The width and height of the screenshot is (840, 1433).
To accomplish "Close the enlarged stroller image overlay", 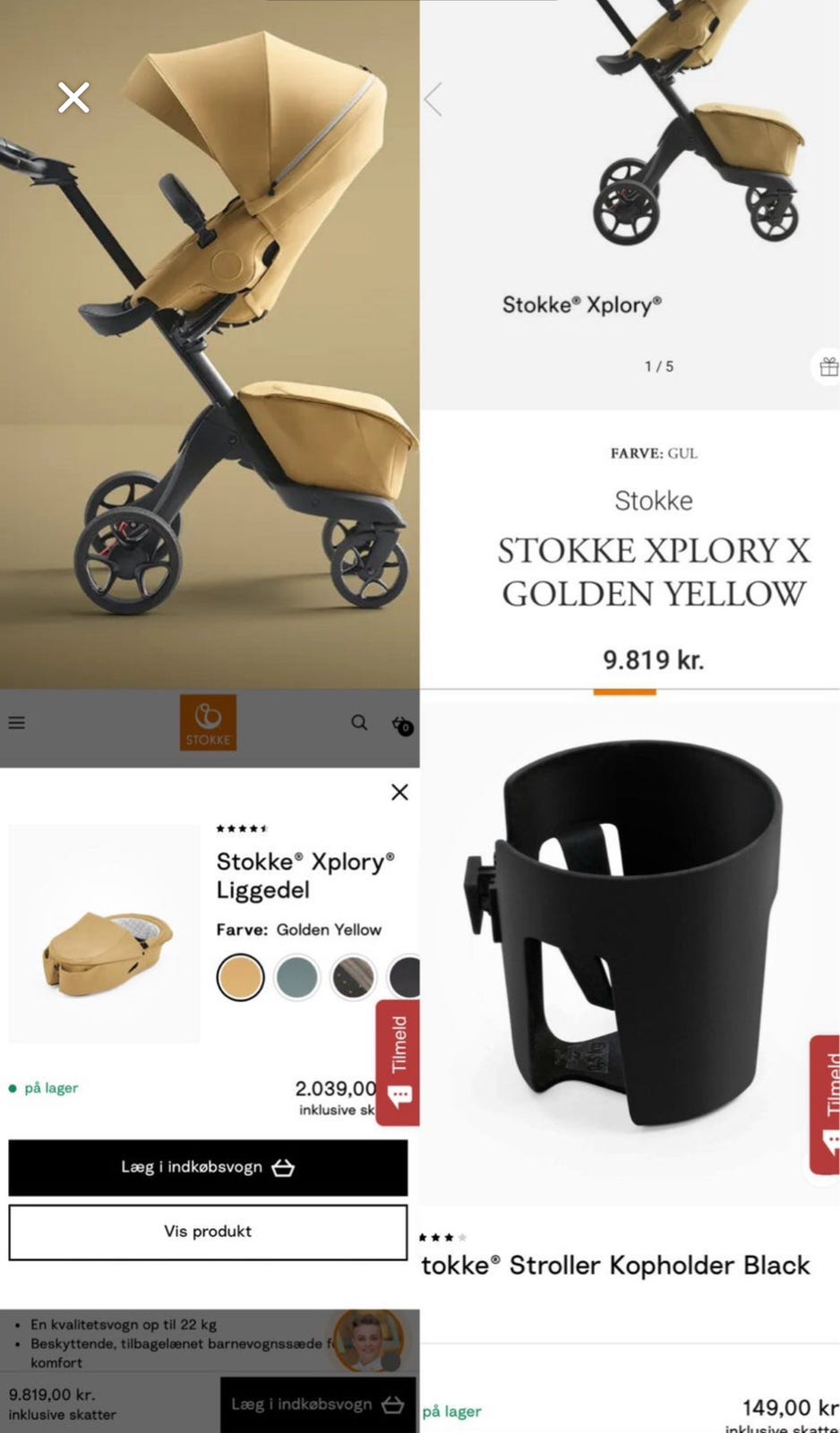I will [73, 97].
